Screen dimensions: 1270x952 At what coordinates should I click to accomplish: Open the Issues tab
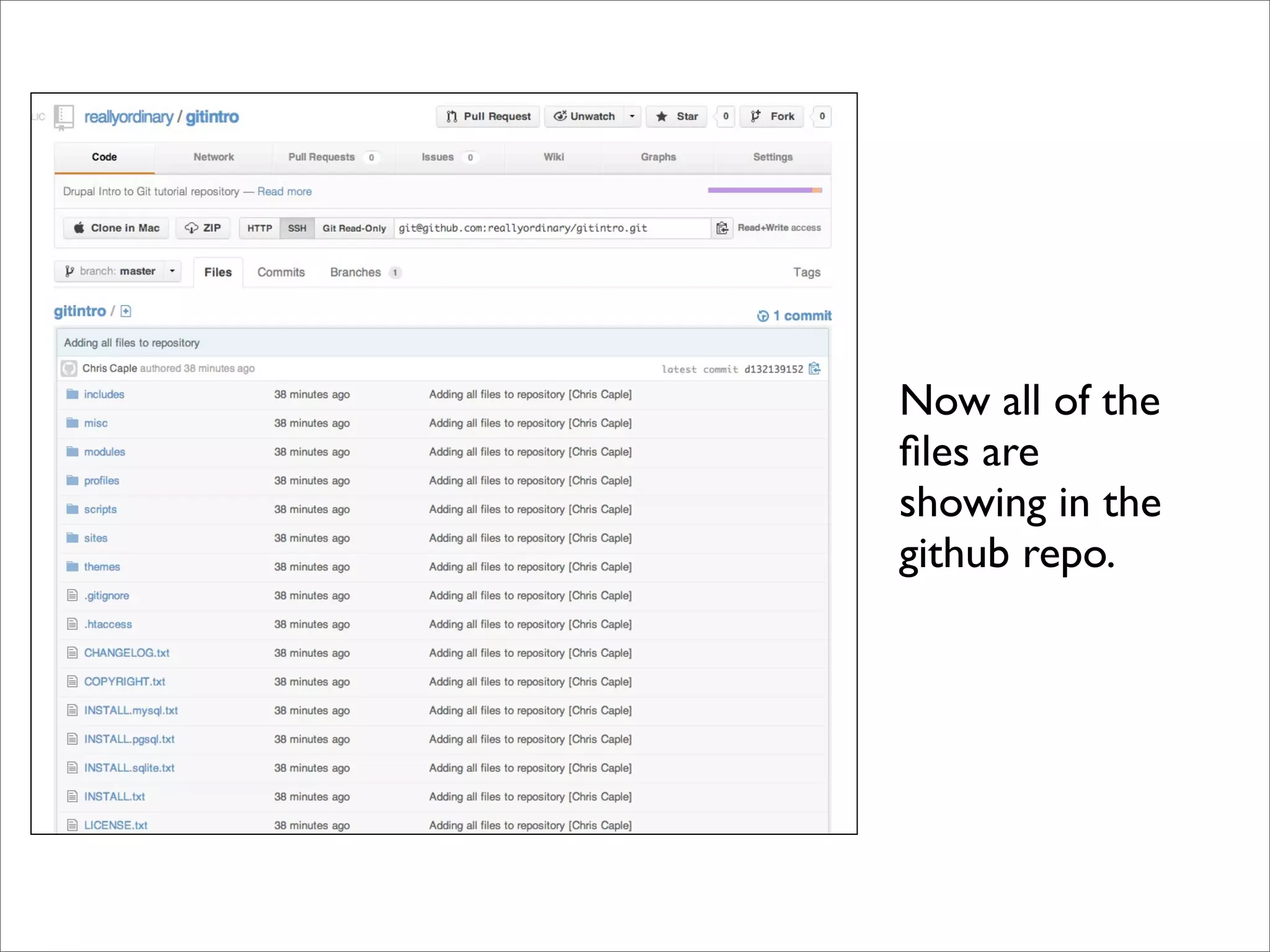tap(449, 157)
